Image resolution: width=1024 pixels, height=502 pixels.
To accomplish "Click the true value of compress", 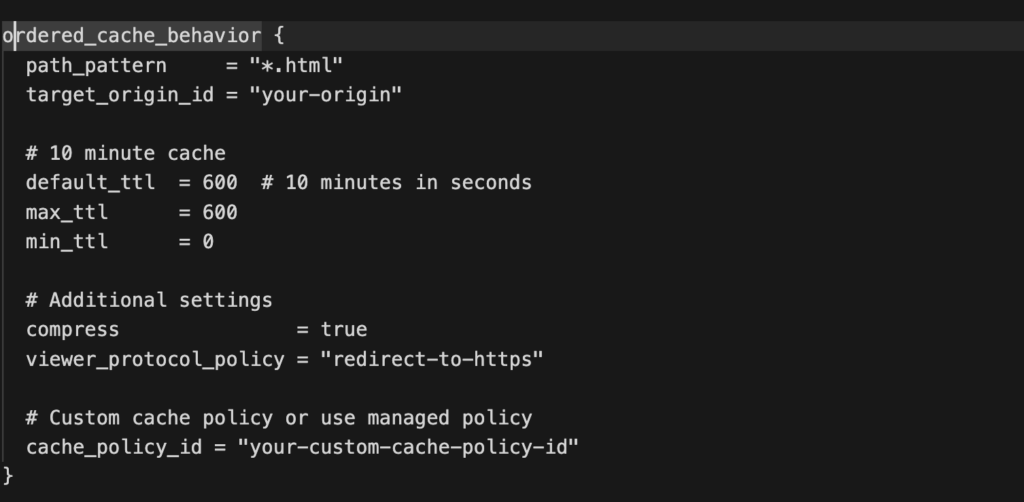I will coord(344,329).
